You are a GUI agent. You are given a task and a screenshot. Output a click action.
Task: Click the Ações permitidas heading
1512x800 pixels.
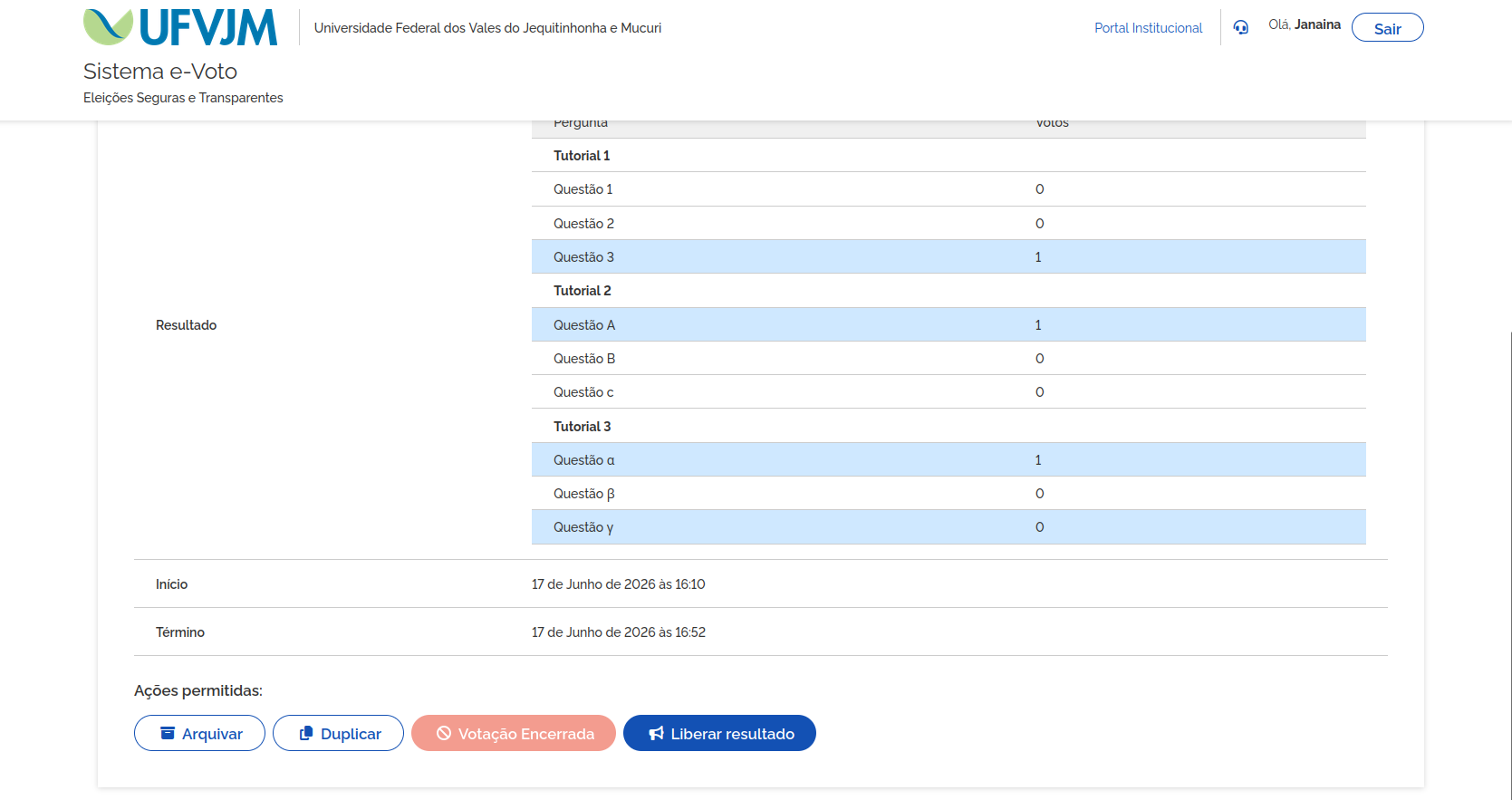tap(198, 690)
